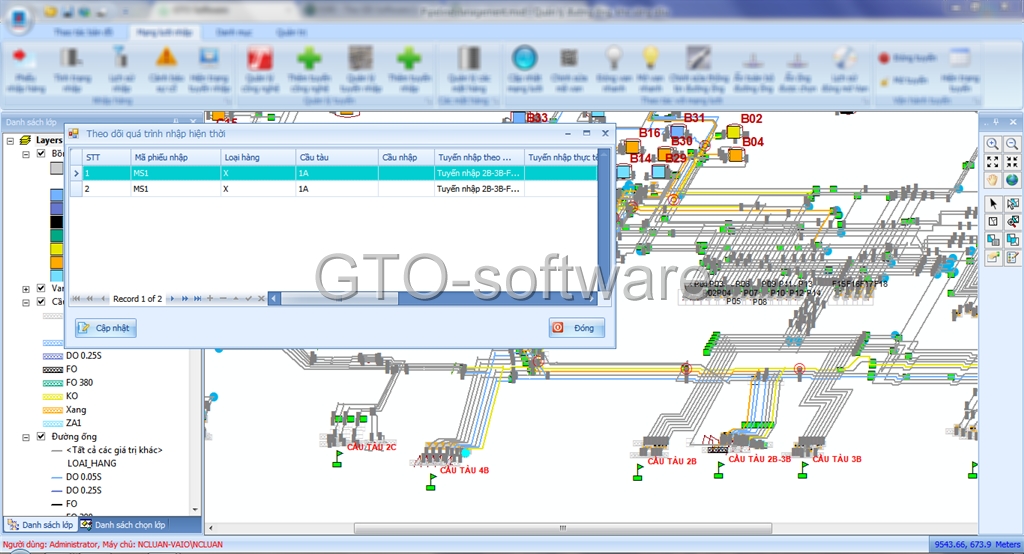Viewport: 1024px width, 554px height.
Task: Click the black layer color swatch
Action: [x=57, y=221]
